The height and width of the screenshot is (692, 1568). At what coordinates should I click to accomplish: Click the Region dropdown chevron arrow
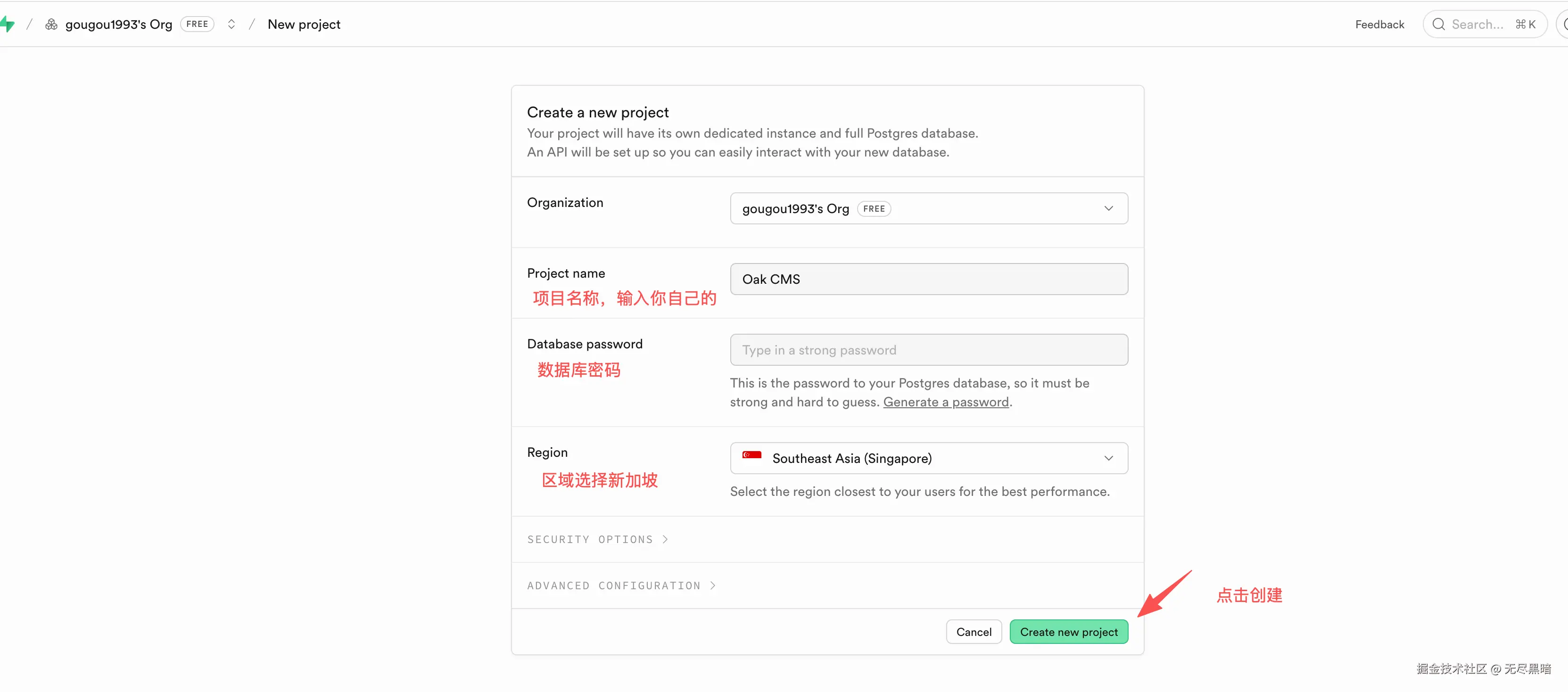(1108, 458)
